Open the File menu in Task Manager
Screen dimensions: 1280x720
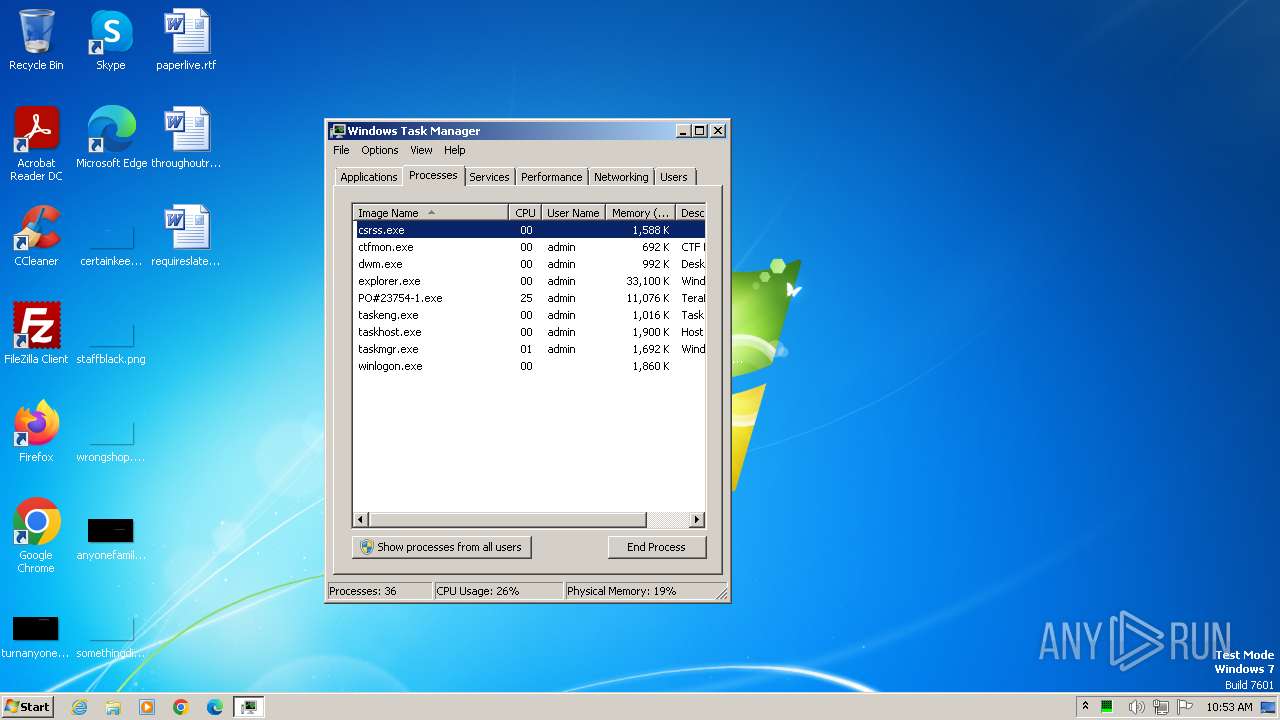point(341,150)
